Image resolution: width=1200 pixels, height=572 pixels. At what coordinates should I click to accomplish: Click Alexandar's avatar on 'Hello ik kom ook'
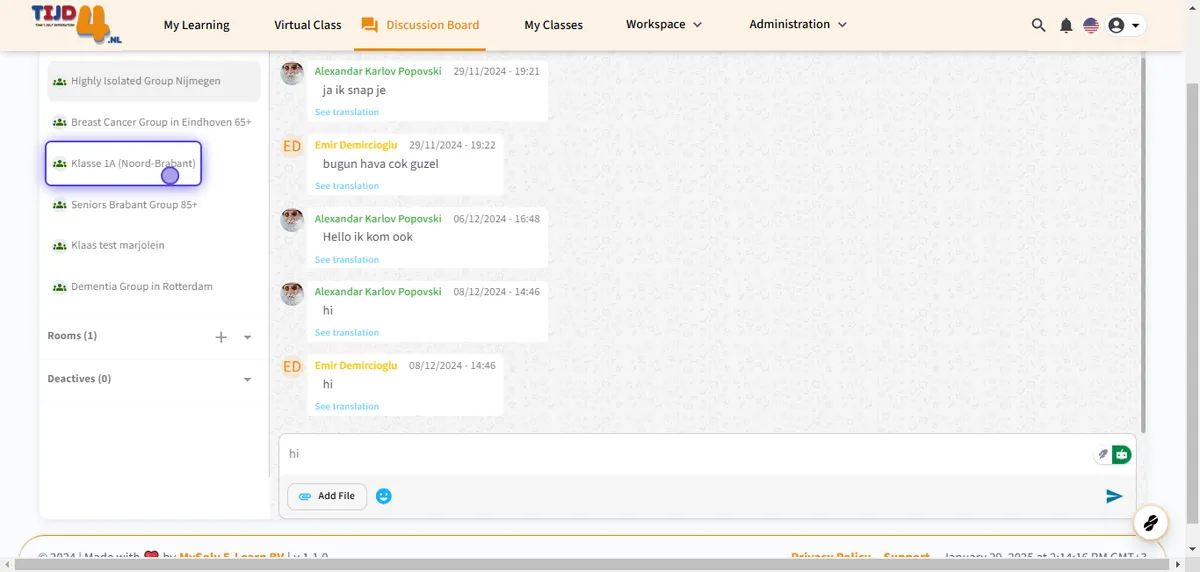pos(292,220)
